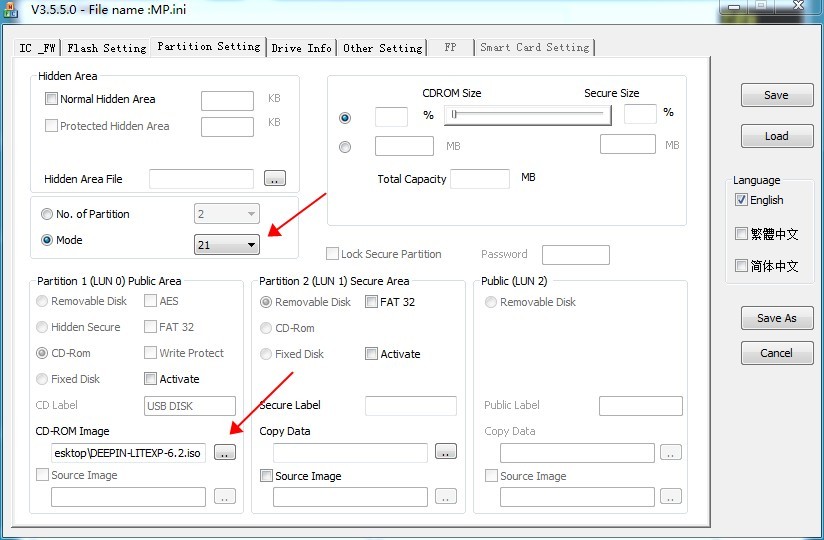Click the Save As button
The width and height of the screenshot is (824, 540).
click(x=776, y=318)
